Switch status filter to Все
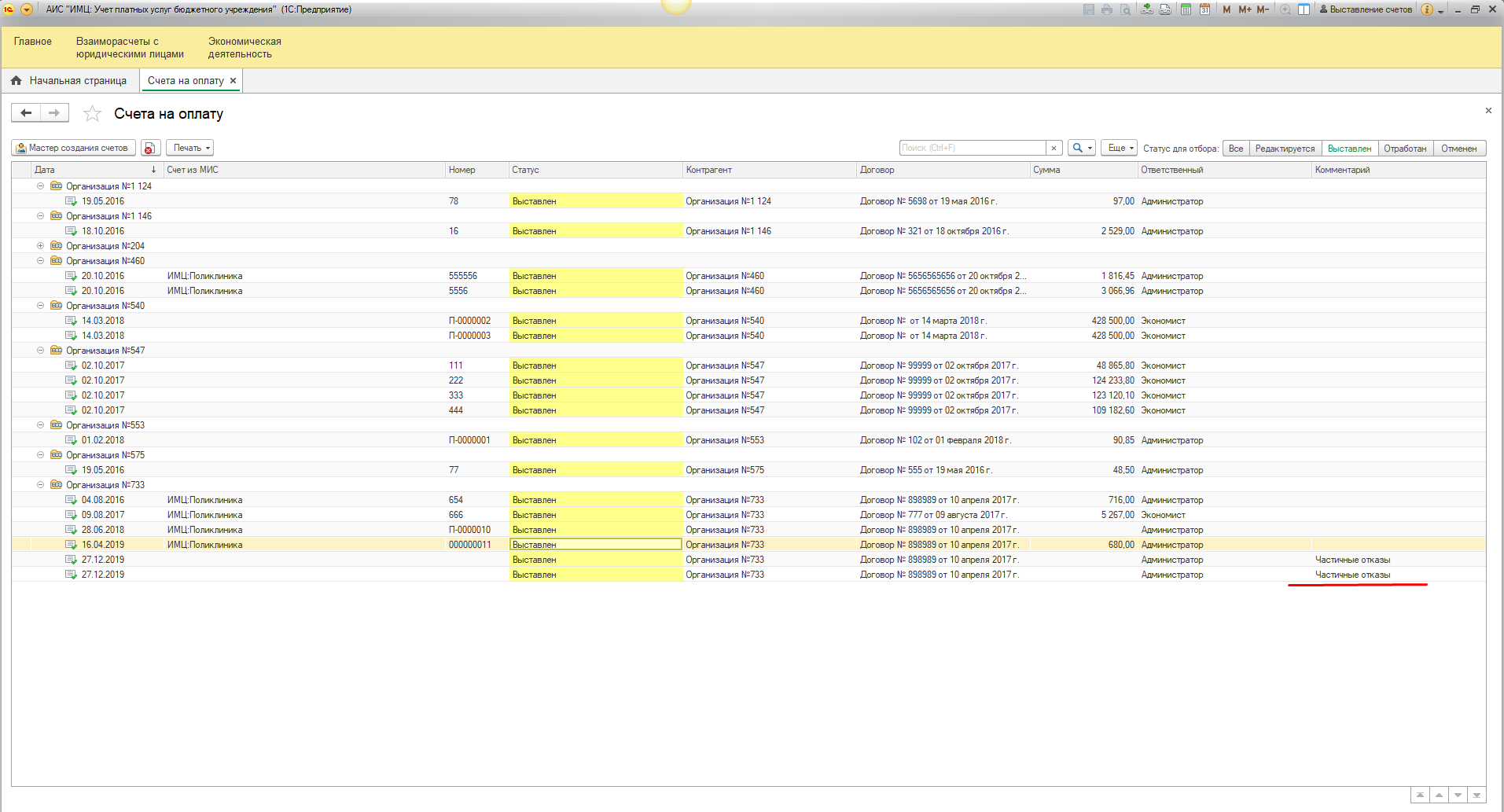This screenshot has width=1504, height=812. click(1236, 149)
